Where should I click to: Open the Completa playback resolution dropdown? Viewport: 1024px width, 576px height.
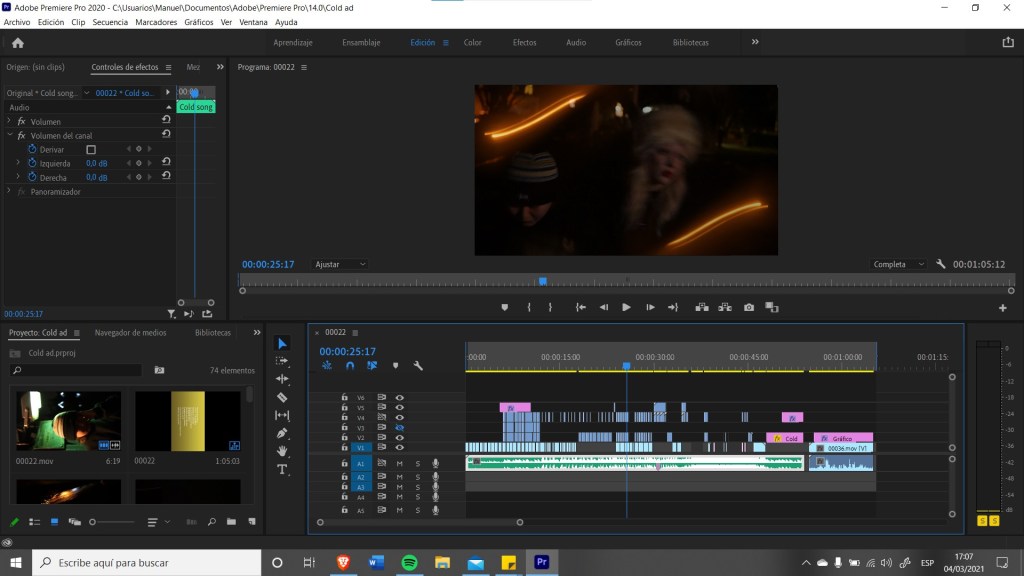[x=898, y=264]
